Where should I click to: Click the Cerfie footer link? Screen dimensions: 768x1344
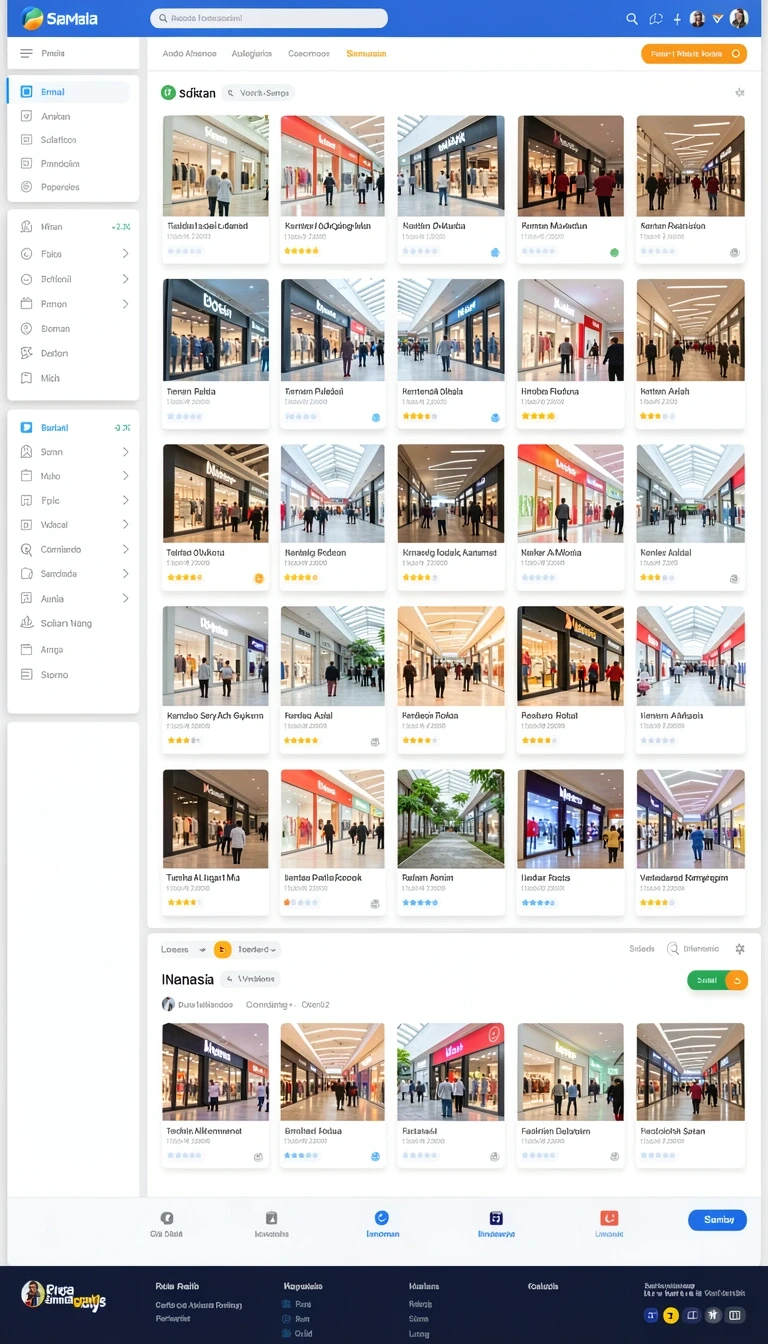point(198,1305)
